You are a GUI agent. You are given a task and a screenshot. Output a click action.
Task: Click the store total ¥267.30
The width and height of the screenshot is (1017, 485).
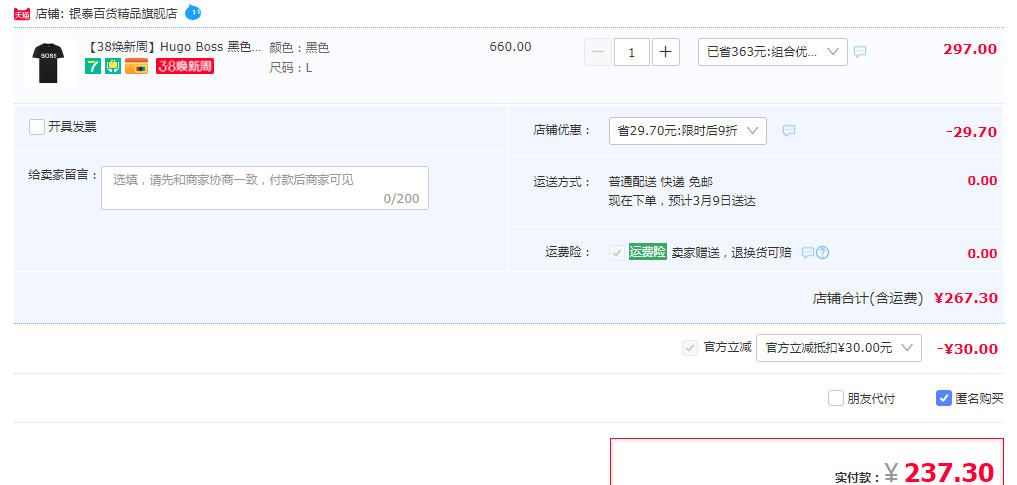click(x=966, y=298)
